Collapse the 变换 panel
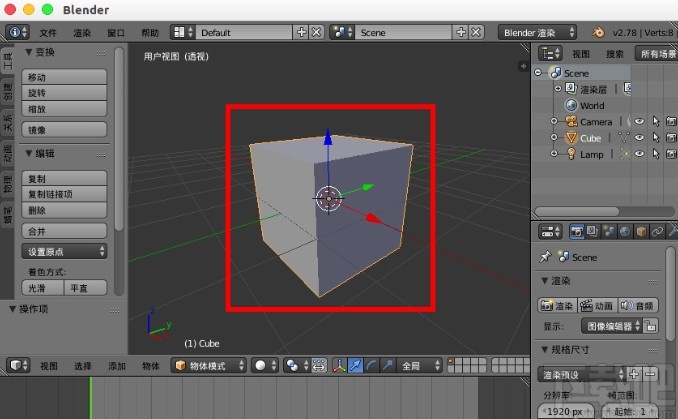The height and width of the screenshot is (419, 678). (29, 52)
